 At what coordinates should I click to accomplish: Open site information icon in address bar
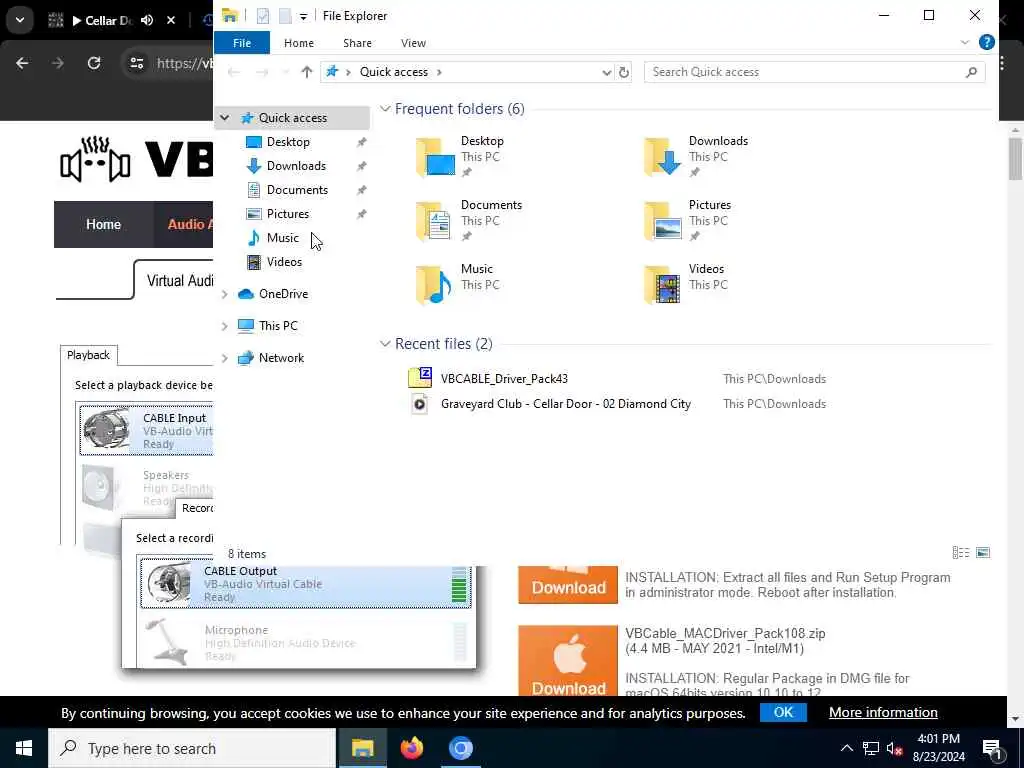coord(136,63)
